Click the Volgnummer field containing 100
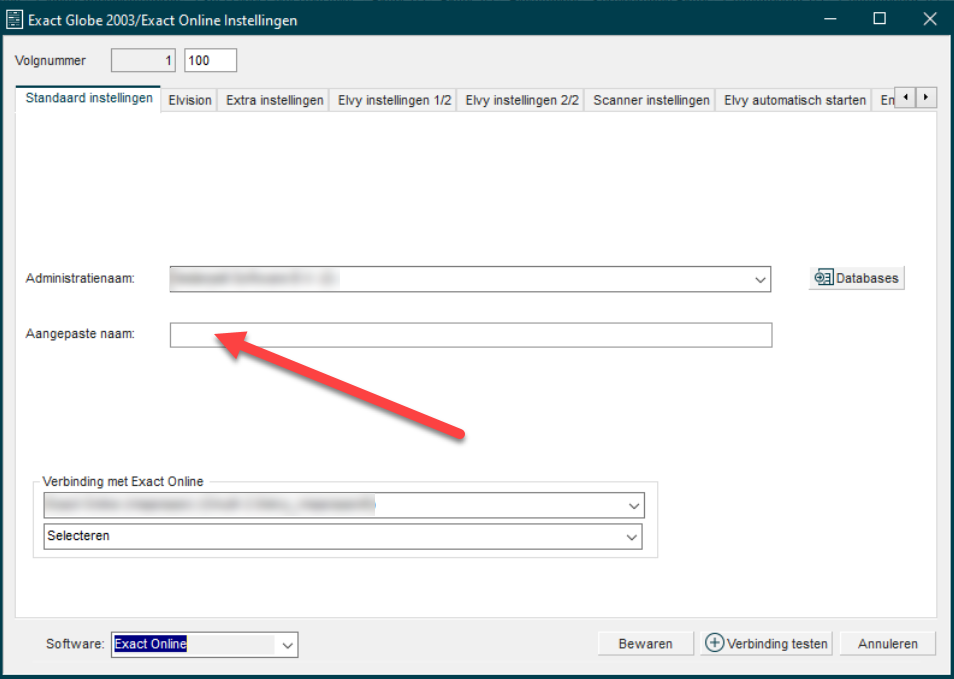The image size is (954, 679). (210, 61)
